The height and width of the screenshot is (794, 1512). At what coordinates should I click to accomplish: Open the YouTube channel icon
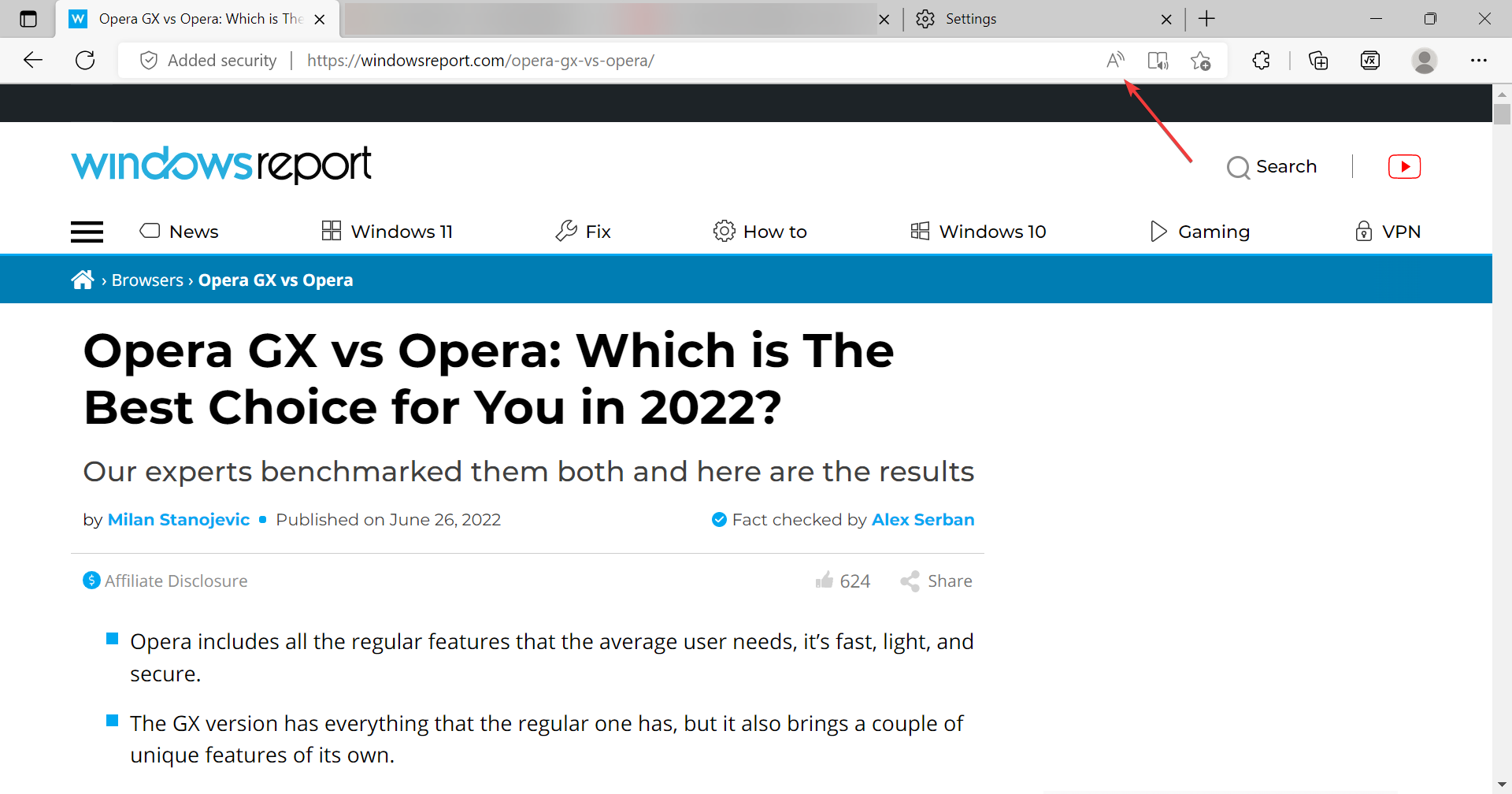tap(1404, 167)
